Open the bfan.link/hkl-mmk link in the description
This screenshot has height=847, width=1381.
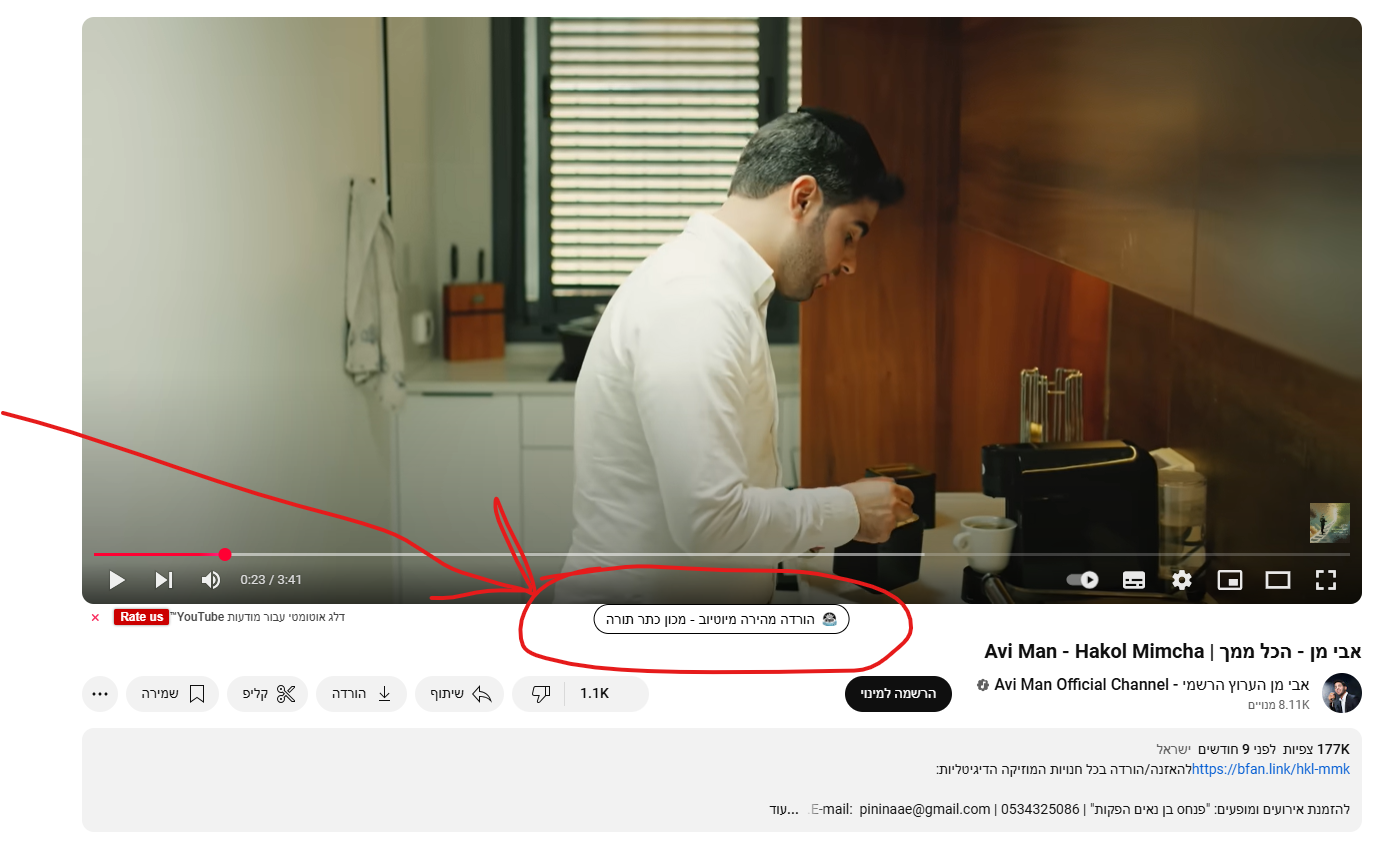point(1271,769)
